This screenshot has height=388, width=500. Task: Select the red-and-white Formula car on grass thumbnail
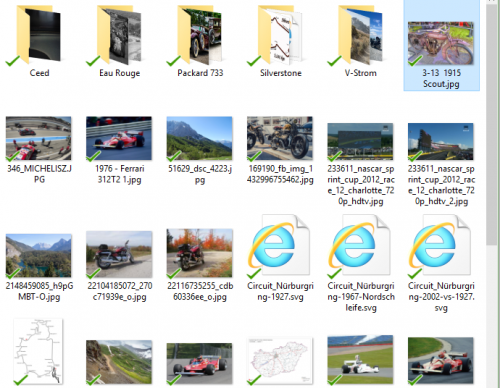(441, 361)
